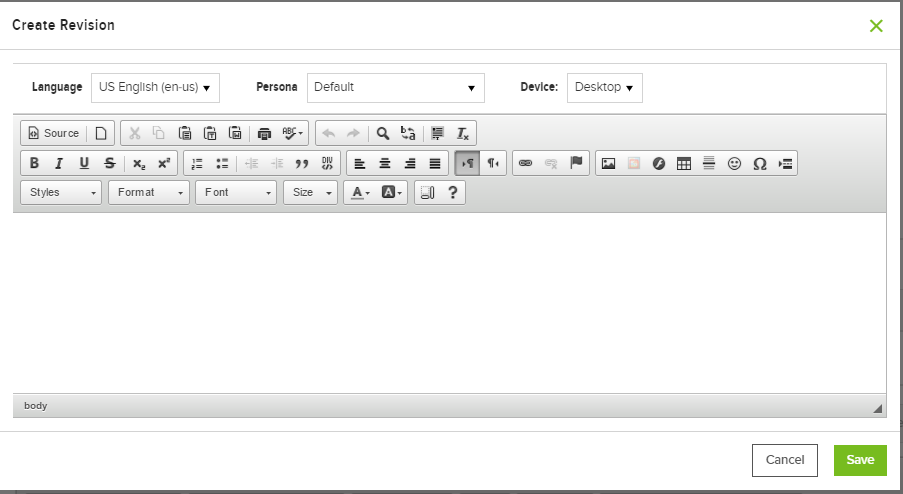Click the Undo arrow
This screenshot has height=494, width=903.
[x=329, y=133]
